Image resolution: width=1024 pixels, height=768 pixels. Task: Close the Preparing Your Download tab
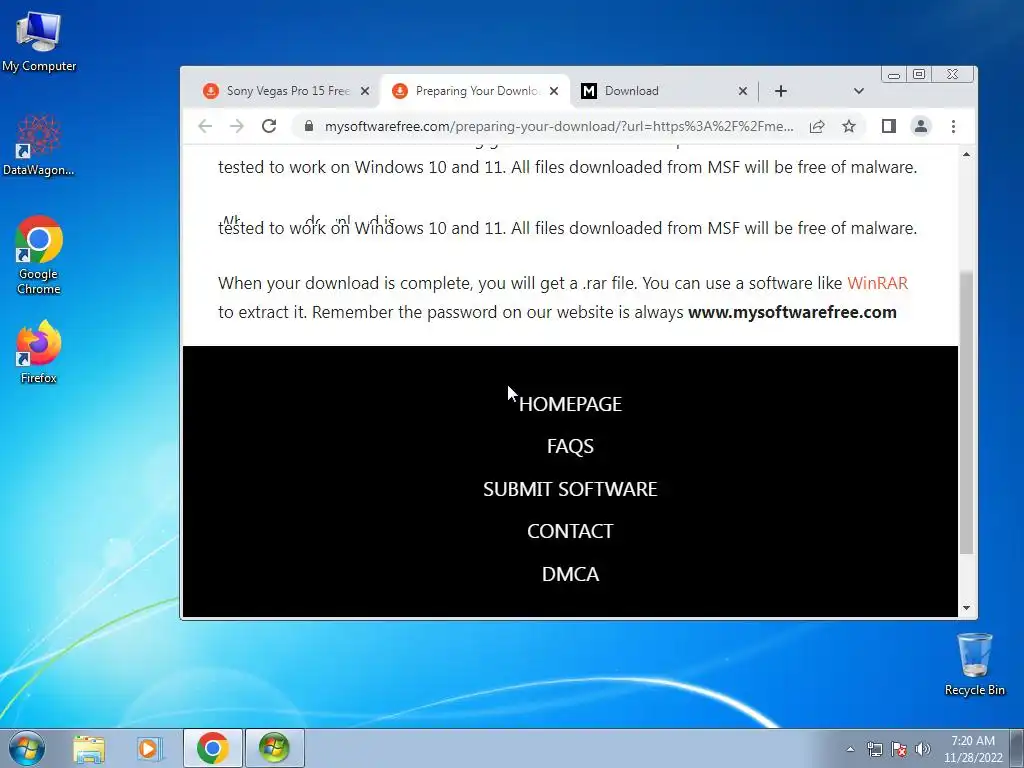tap(554, 91)
